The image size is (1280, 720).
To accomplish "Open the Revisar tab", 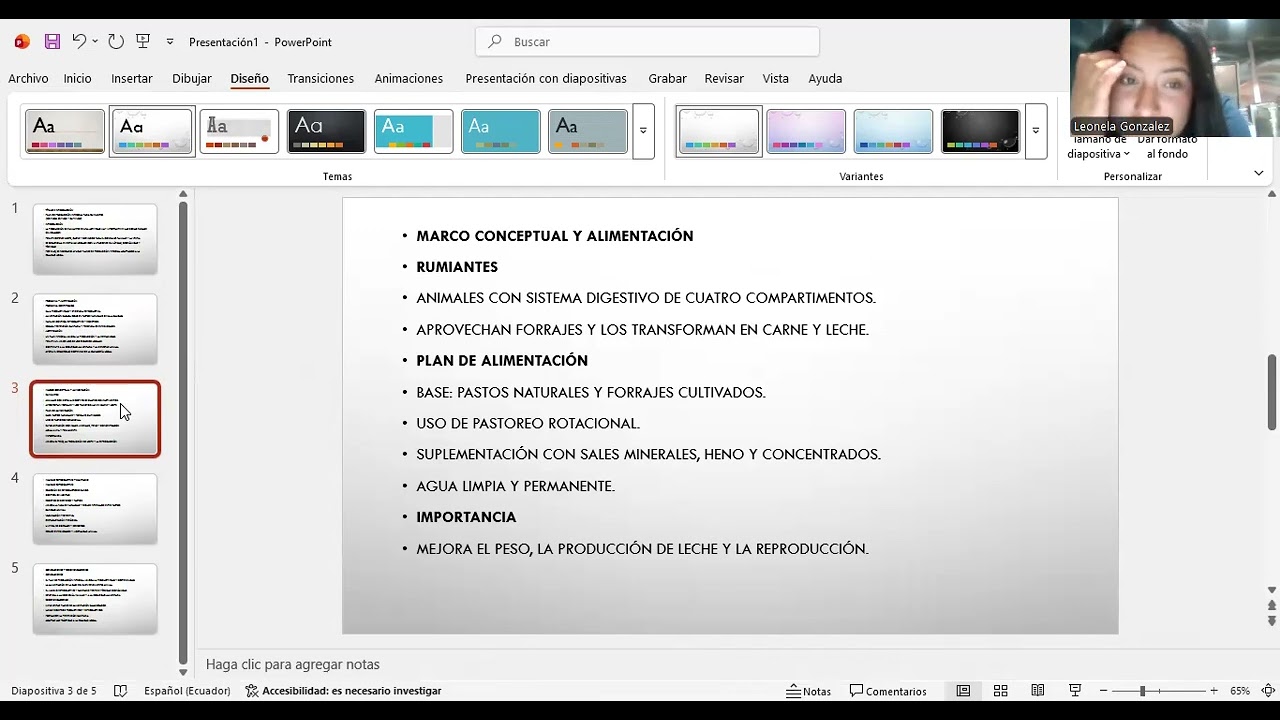I will pyautogui.click(x=724, y=78).
